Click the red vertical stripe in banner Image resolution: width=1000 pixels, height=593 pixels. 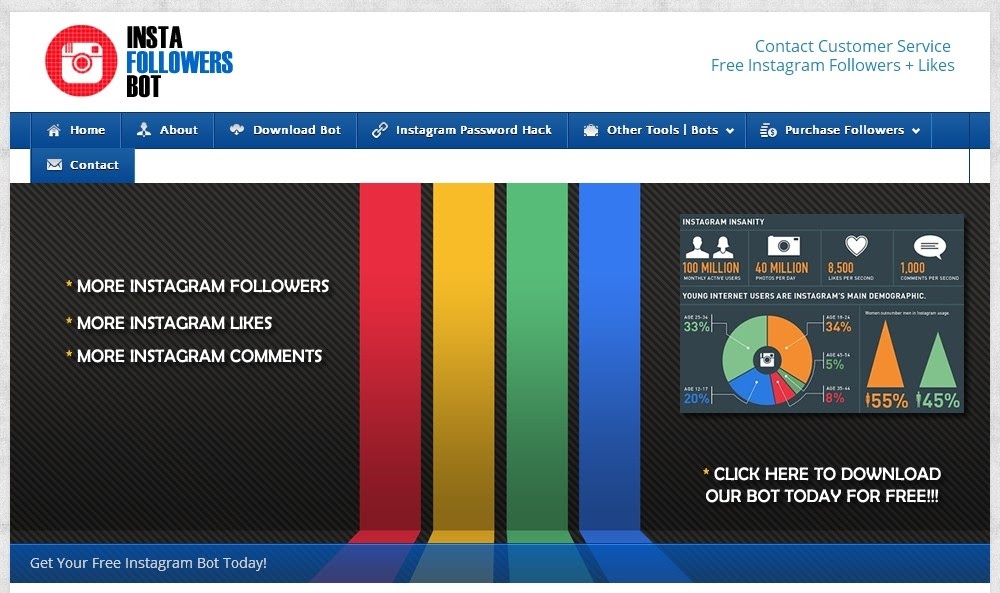pos(390,350)
